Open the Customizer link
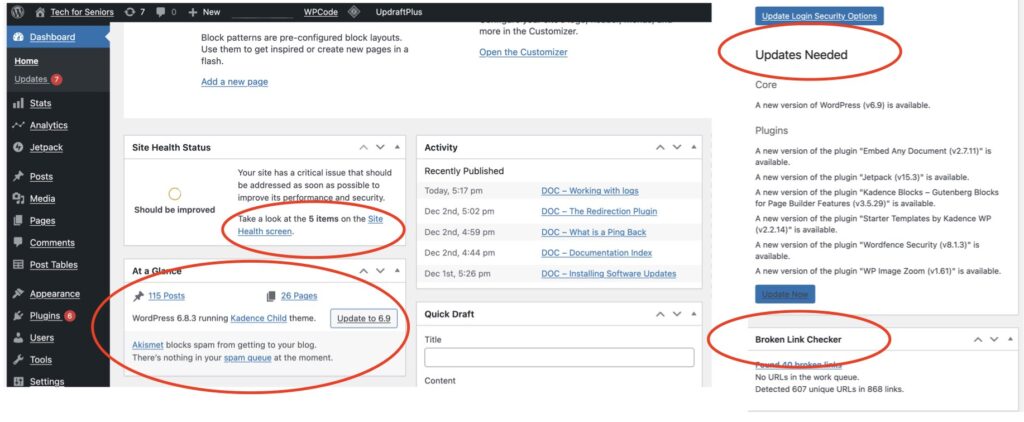Image resolution: width=1024 pixels, height=422 pixels. [523, 52]
